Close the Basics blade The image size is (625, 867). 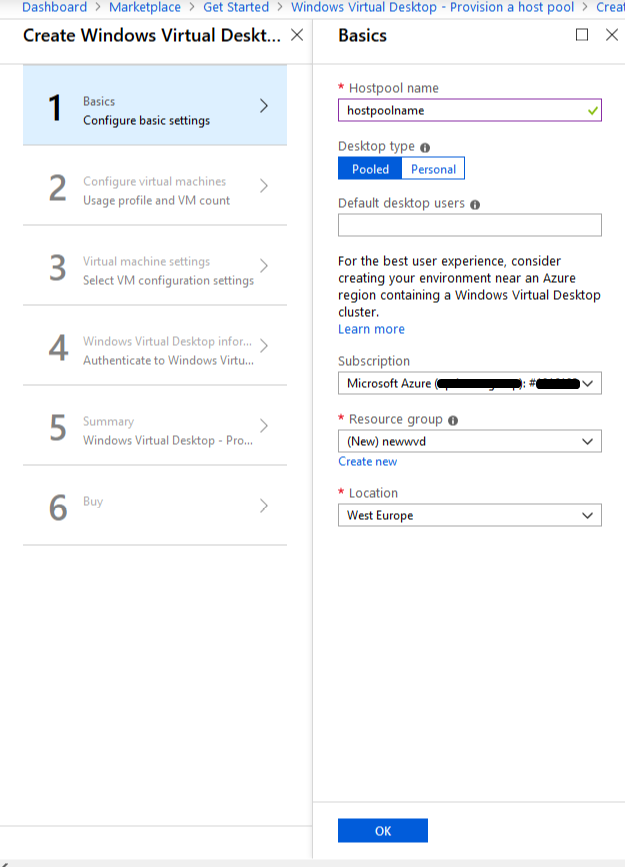612,35
